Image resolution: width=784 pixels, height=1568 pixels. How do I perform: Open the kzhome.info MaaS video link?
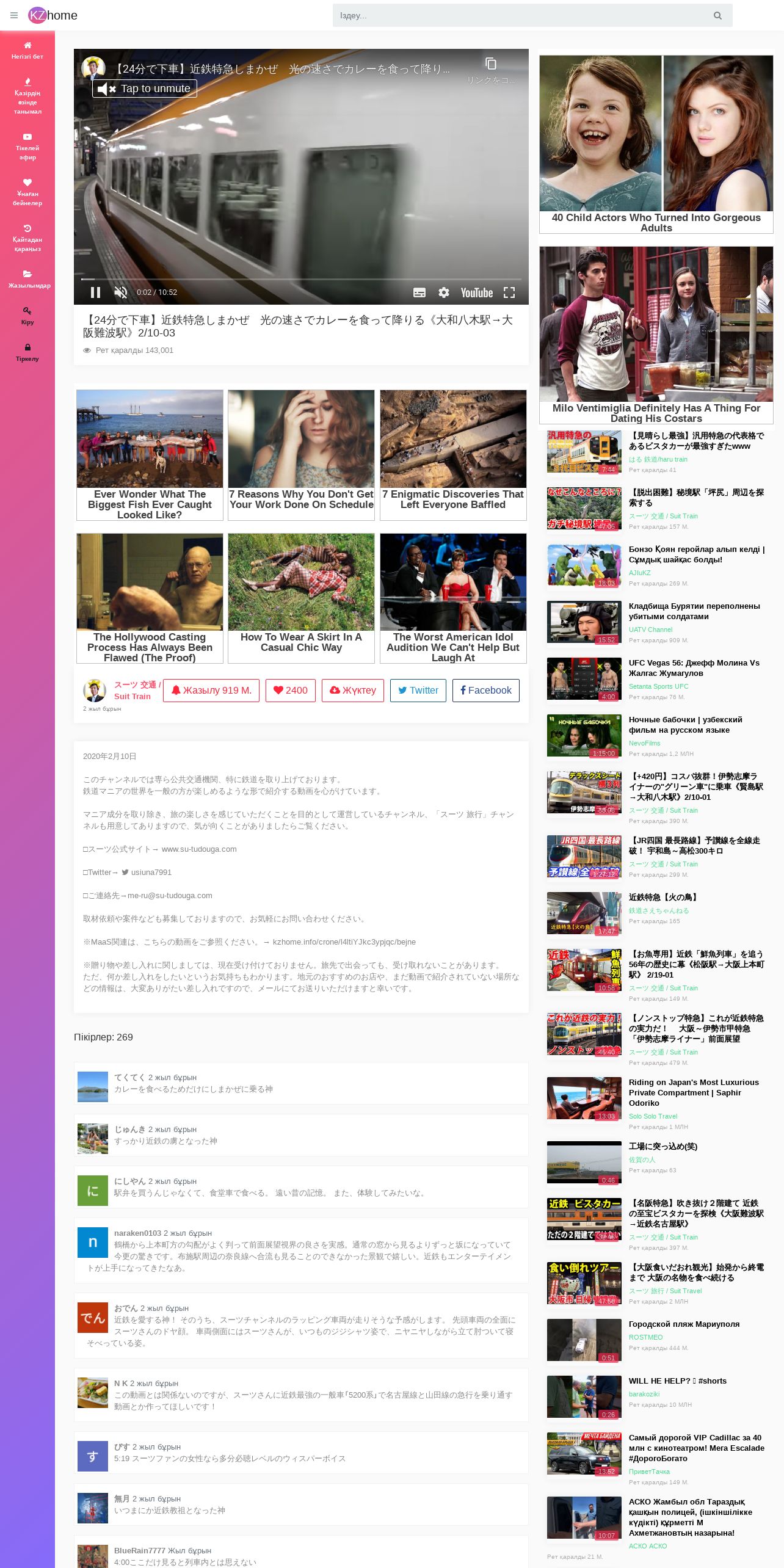click(x=344, y=942)
